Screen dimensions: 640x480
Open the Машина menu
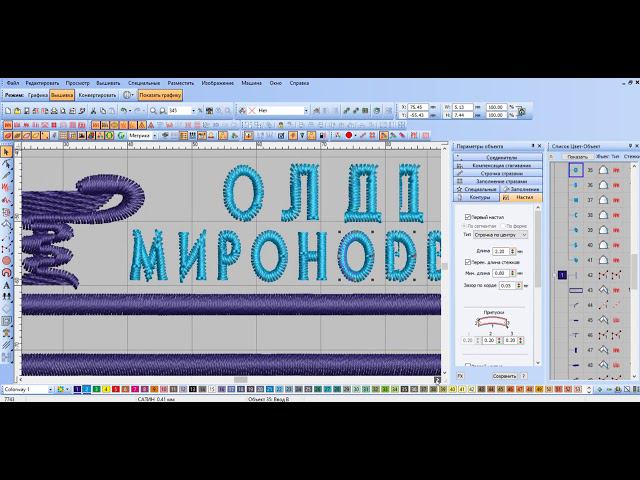(x=251, y=83)
